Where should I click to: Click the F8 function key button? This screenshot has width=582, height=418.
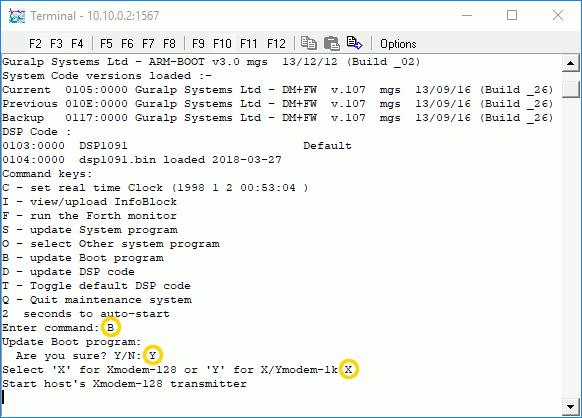pyautogui.click(x=169, y=44)
